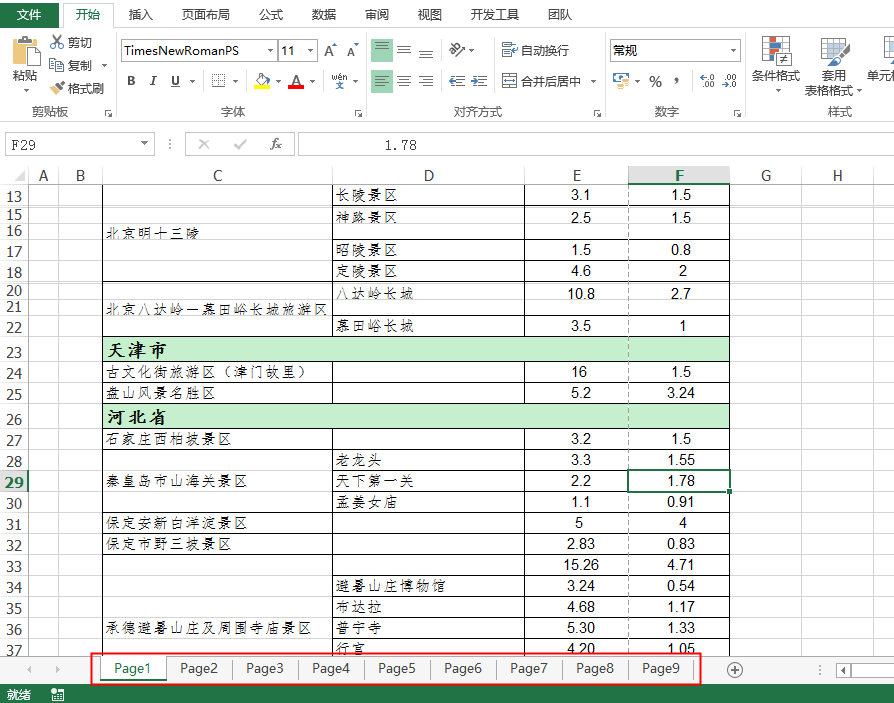Apply the yellow fill color
Image resolution: width=894 pixels, height=703 pixels.
click(262, 81)
